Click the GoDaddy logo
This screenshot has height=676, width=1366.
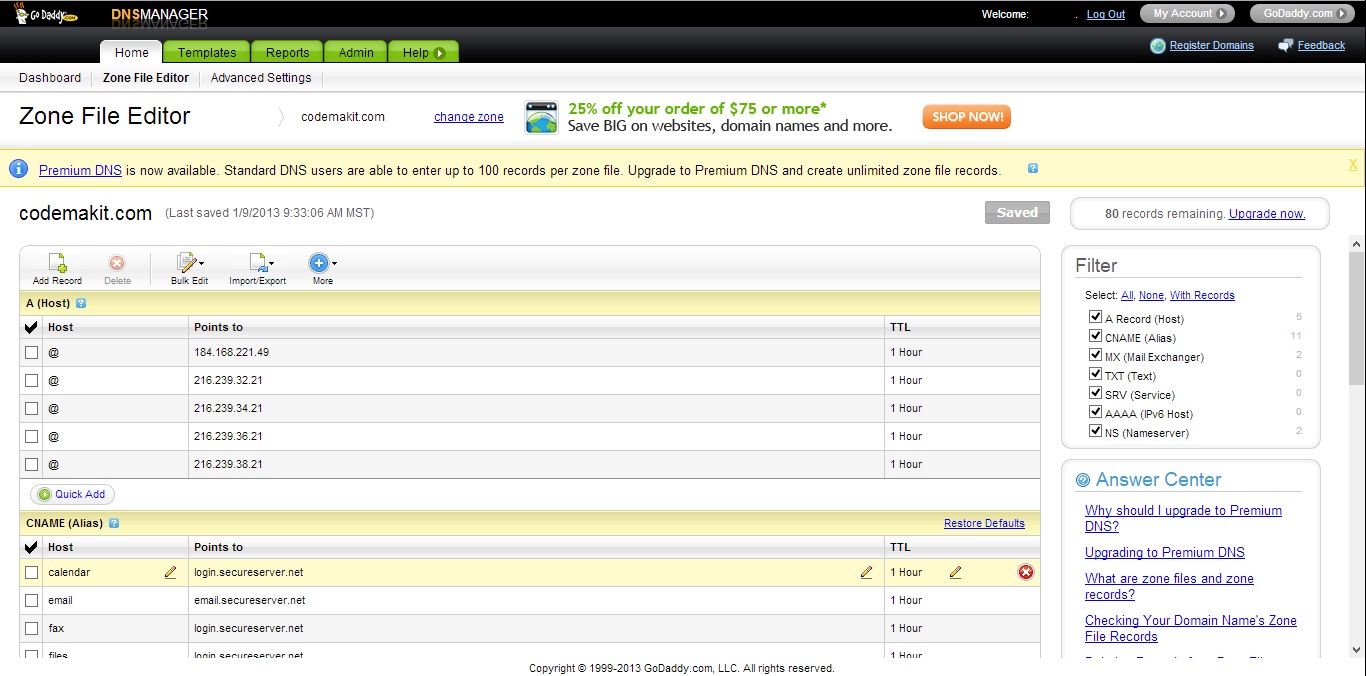pyautogui.click(x=47, y=14)
